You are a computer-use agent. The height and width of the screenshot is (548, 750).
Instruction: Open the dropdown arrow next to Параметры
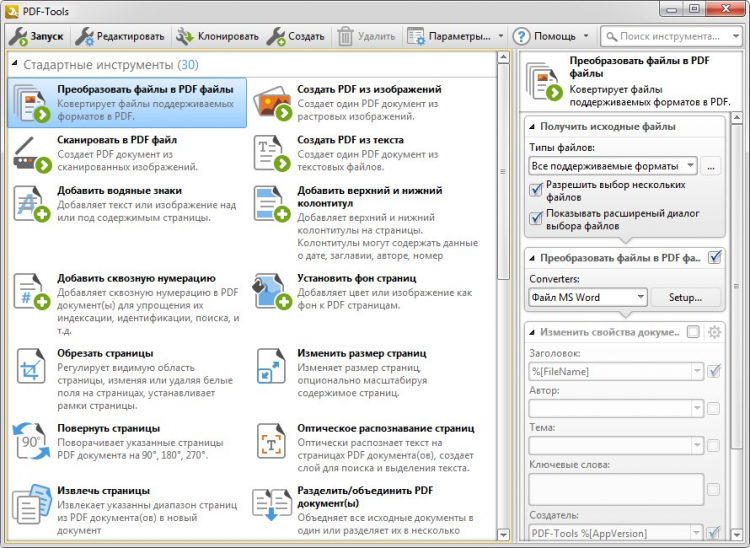tap(500, 36)
